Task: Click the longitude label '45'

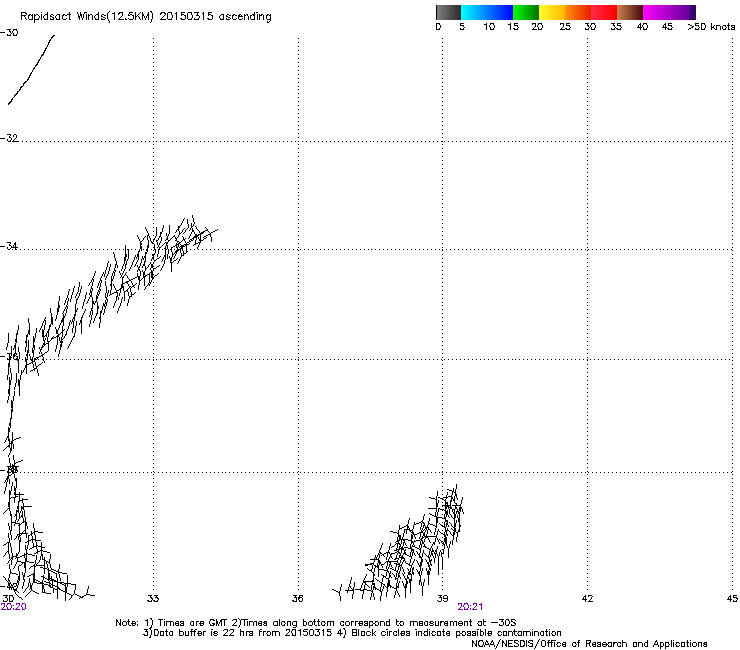Action: (732, 599)
